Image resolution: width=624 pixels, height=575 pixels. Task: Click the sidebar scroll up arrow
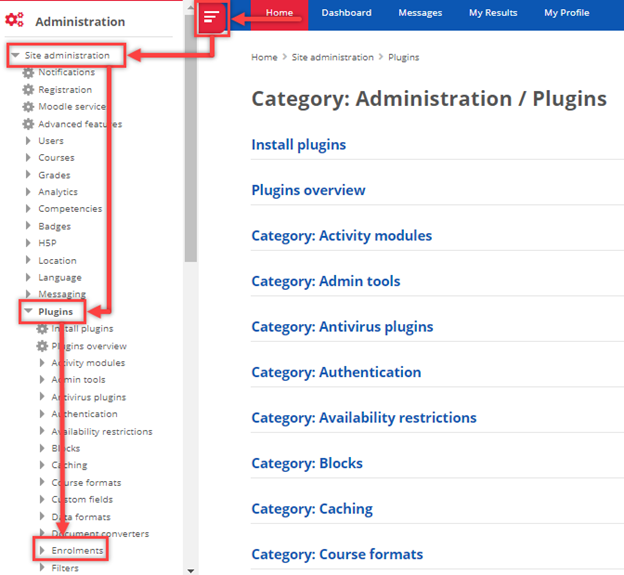point(191,8)
